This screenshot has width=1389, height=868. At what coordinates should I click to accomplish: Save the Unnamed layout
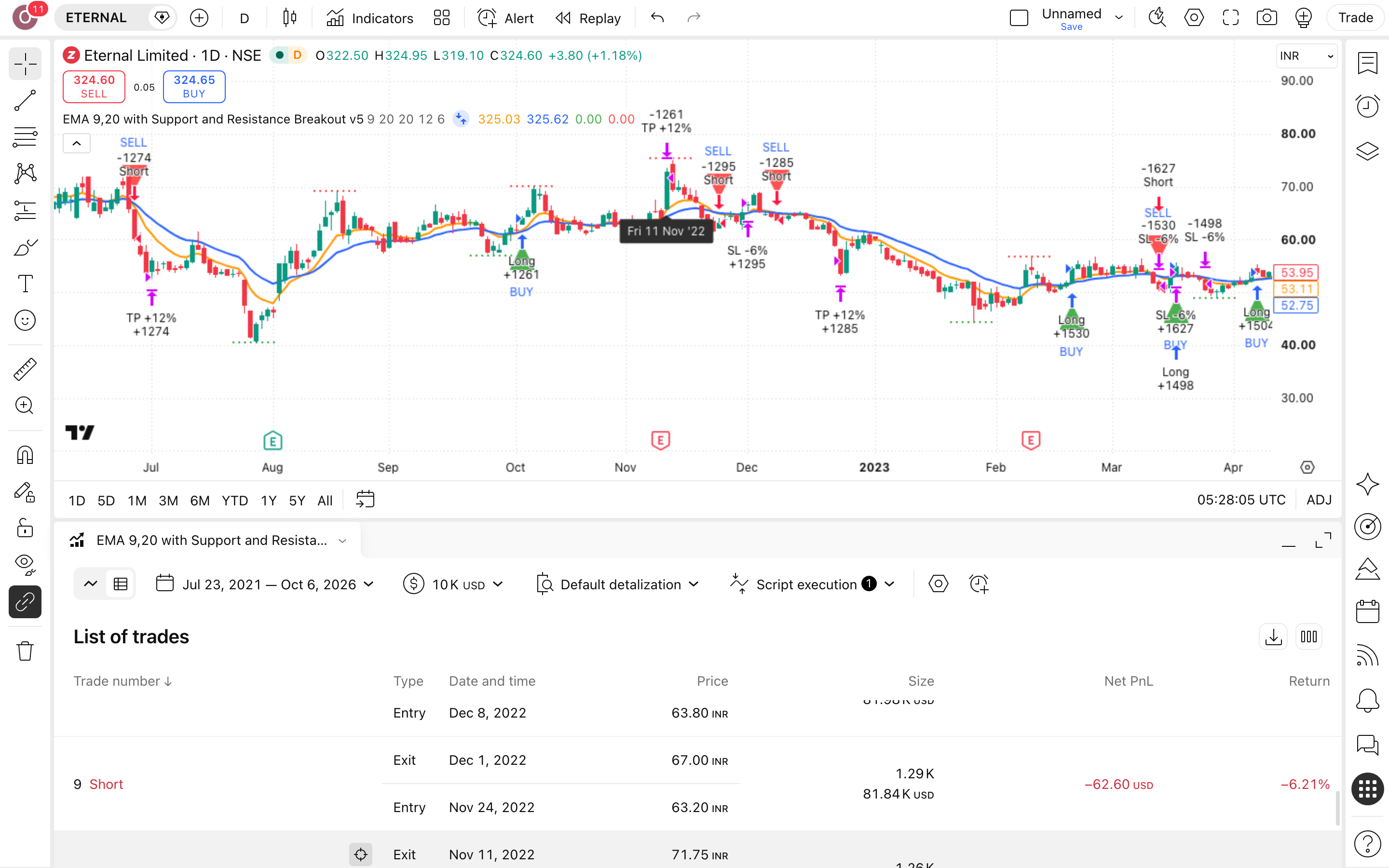tap(1071, 27)
